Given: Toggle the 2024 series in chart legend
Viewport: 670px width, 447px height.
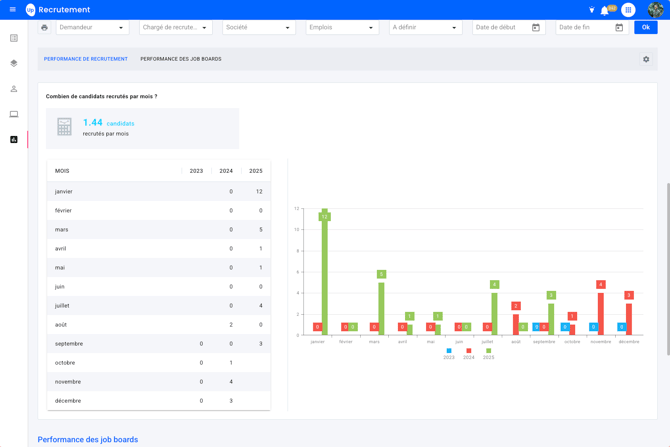Looking at the screenshot, I should [x=468, y=353].
